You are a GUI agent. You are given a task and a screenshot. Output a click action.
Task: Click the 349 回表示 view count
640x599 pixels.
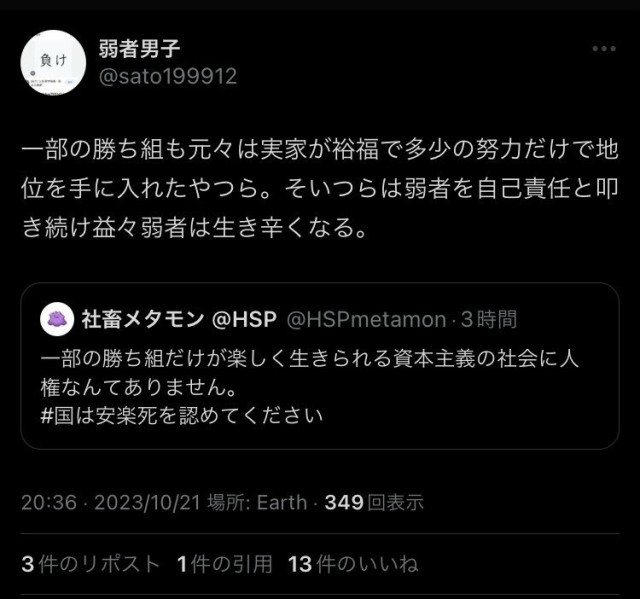point(374,502)
